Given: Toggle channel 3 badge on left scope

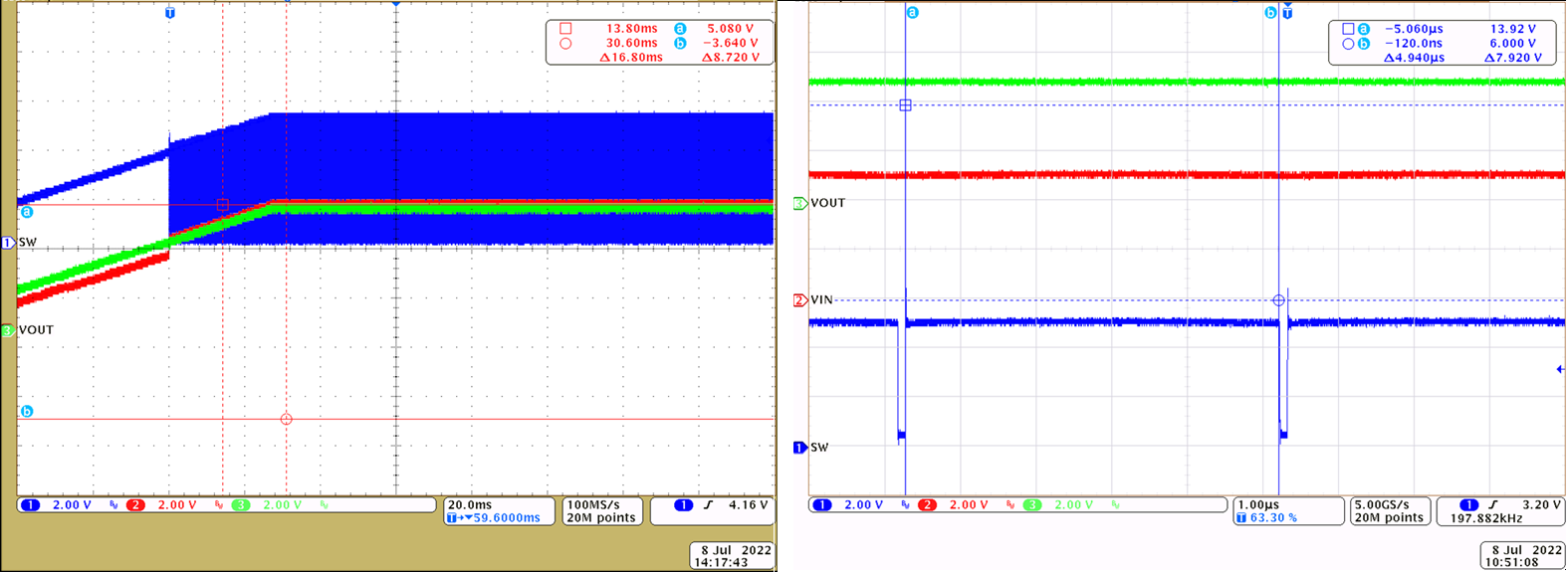Looking at the screenshot, I should pyautogui.click(x=241, y=505).
